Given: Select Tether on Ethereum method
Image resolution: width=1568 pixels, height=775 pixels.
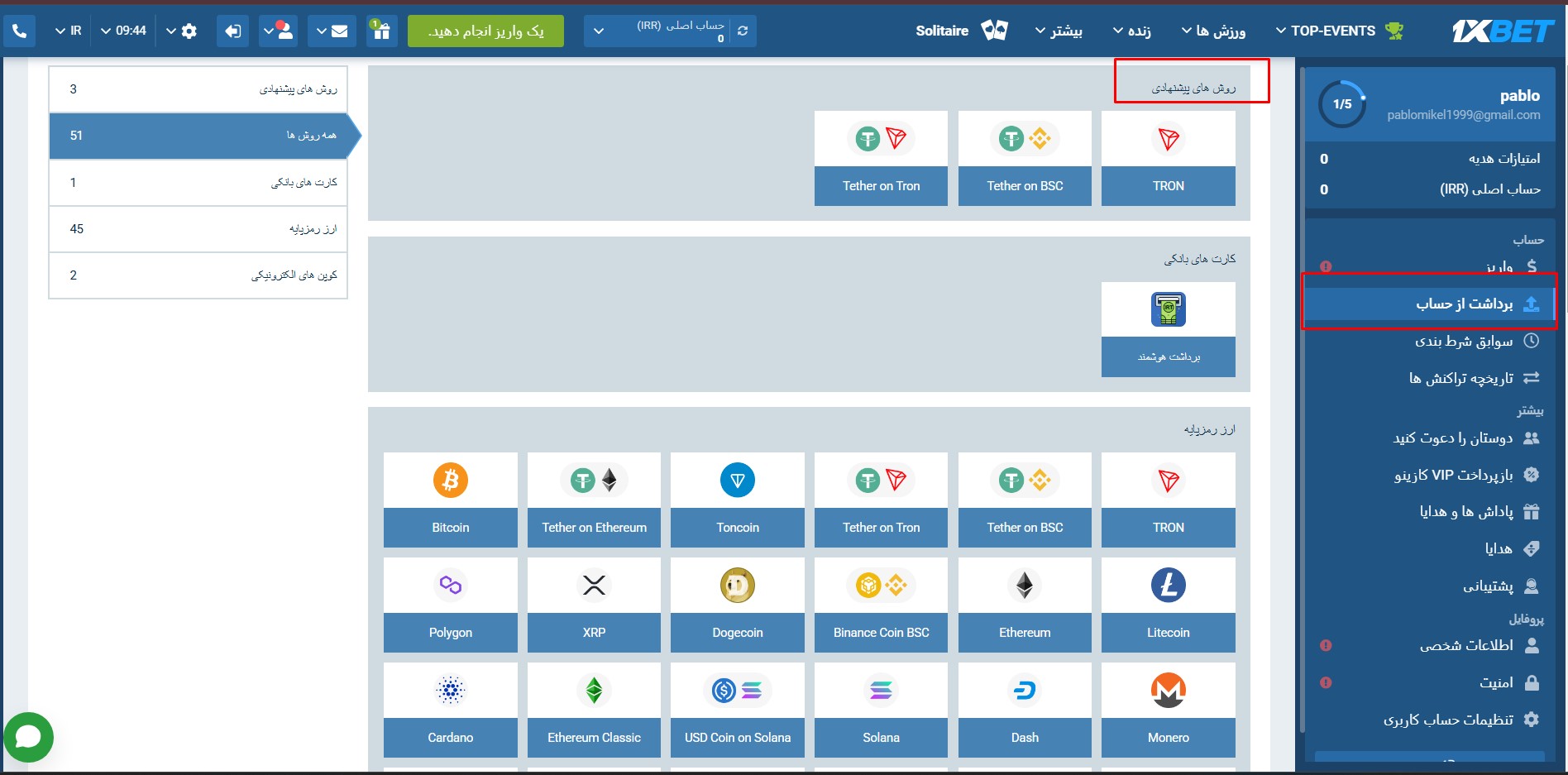Looking at the screenshot, I should (594, 500).
